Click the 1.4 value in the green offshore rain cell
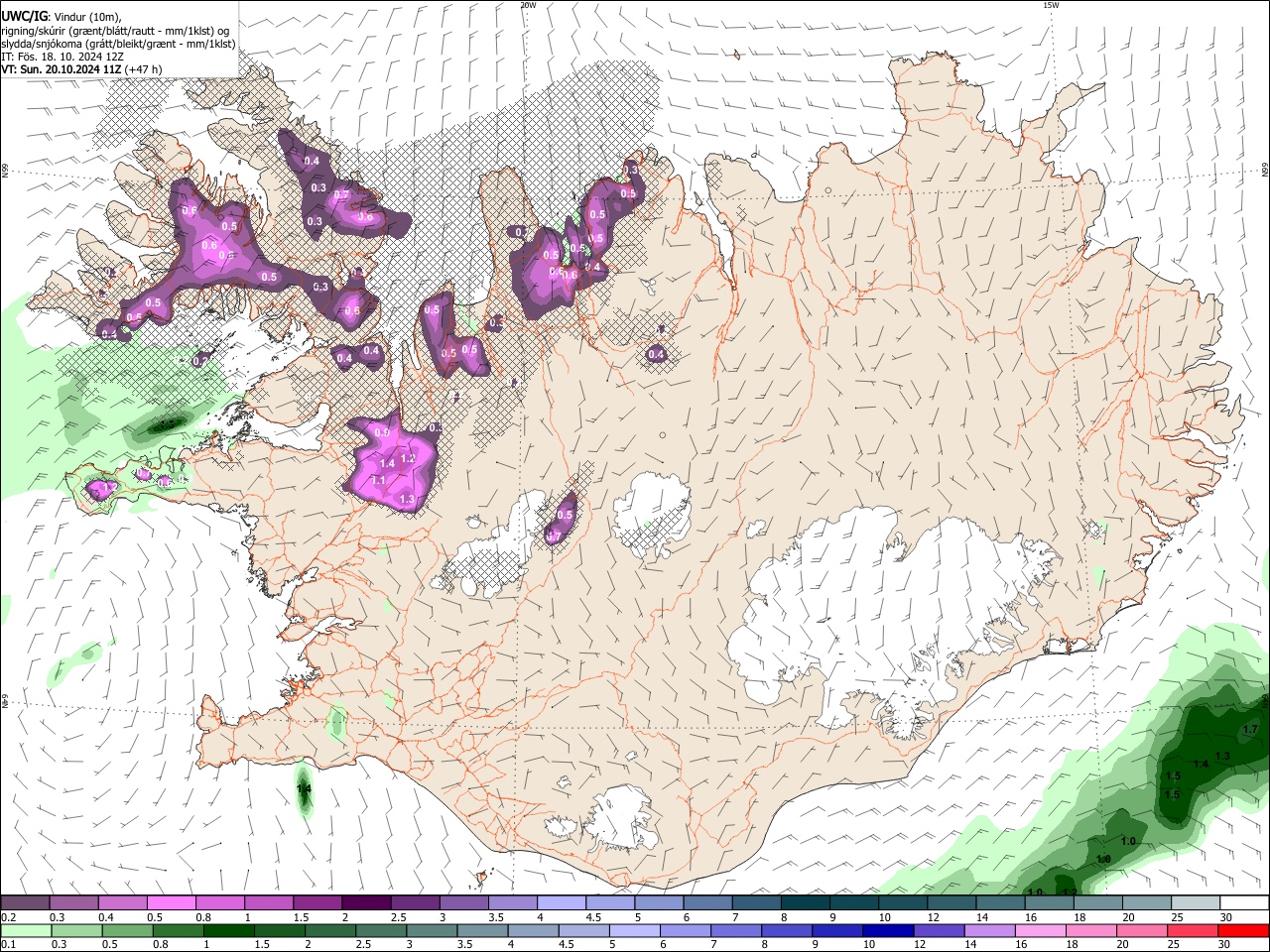The height and width of the screenshot is (952, 1270). point(305,788)
